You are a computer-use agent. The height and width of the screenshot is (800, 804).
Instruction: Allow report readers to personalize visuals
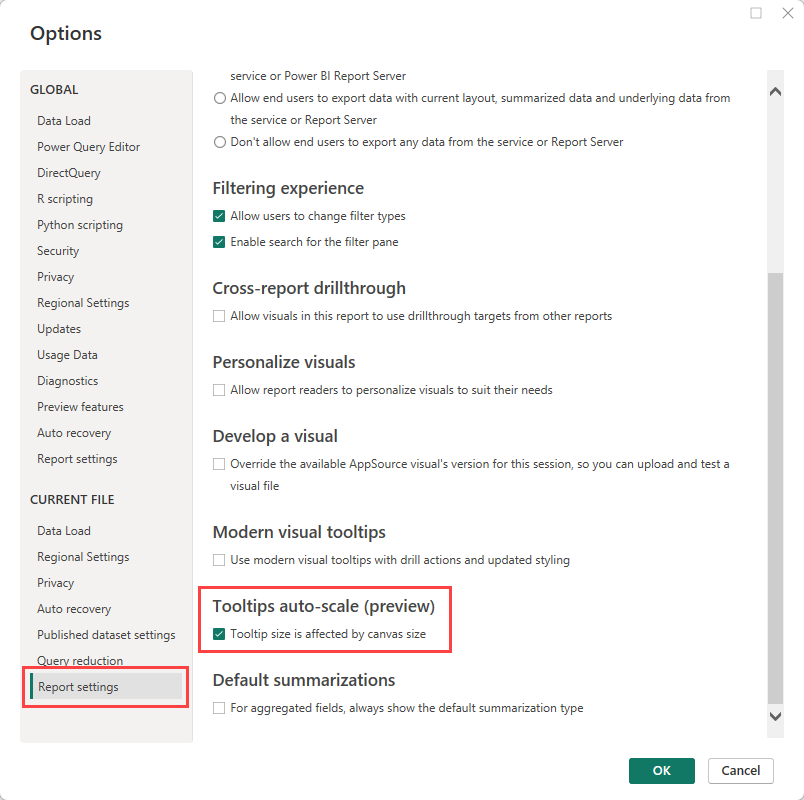pyautogui.click(x=218, y=389)
